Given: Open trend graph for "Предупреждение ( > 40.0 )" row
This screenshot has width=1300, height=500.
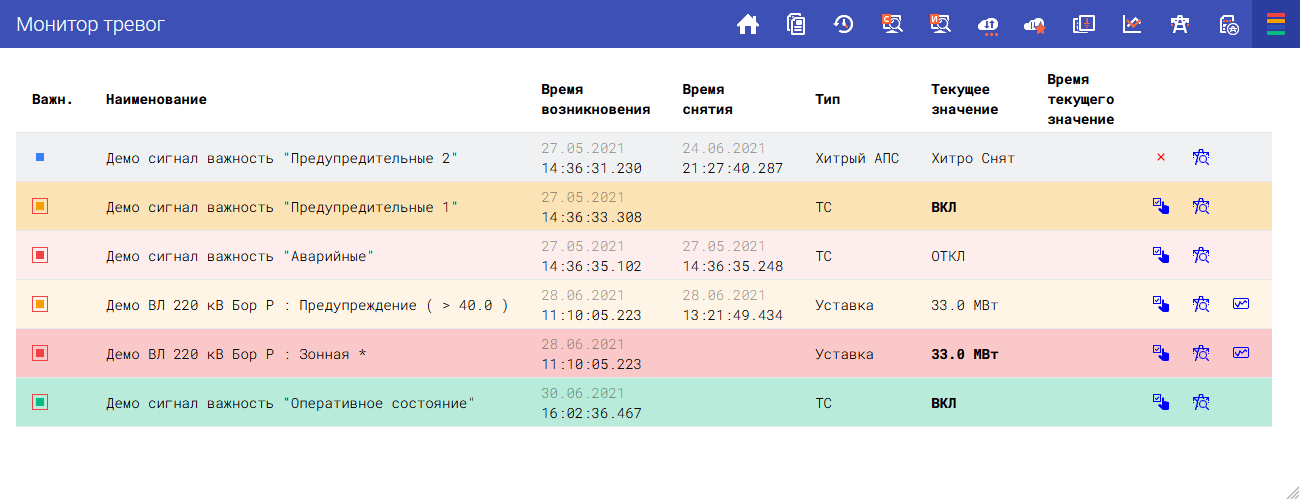Looking at the screenshot, I should pos(1241,305).
